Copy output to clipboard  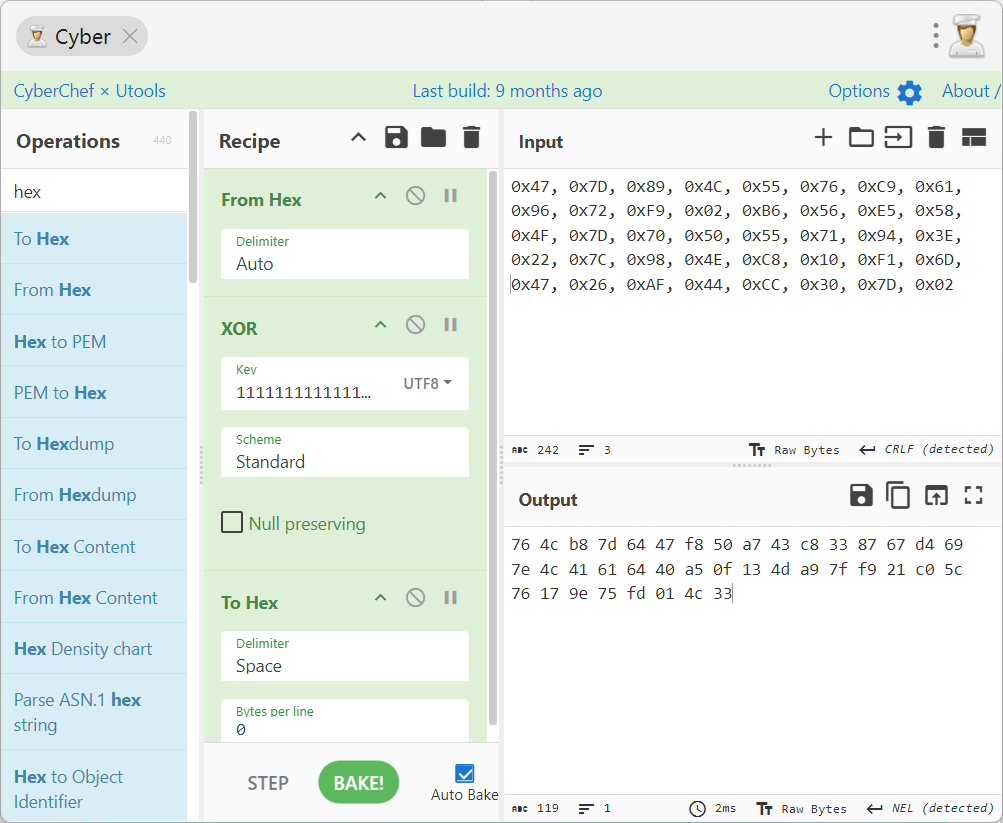898,496
